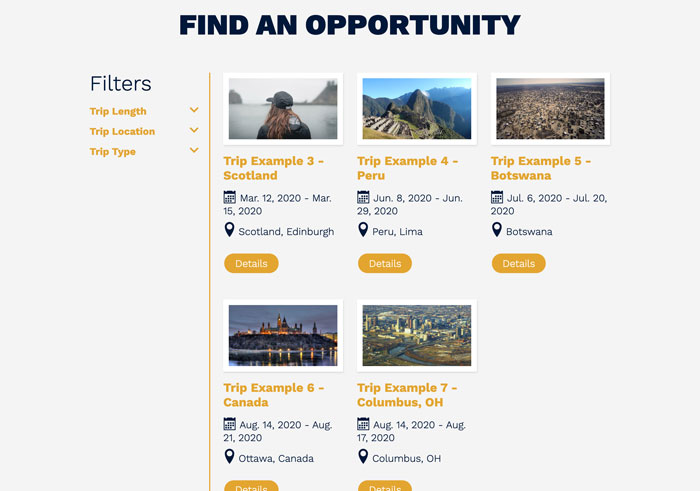Click calendar icon on Peru trip
The image size is (700, 491).
coord(363,198)
